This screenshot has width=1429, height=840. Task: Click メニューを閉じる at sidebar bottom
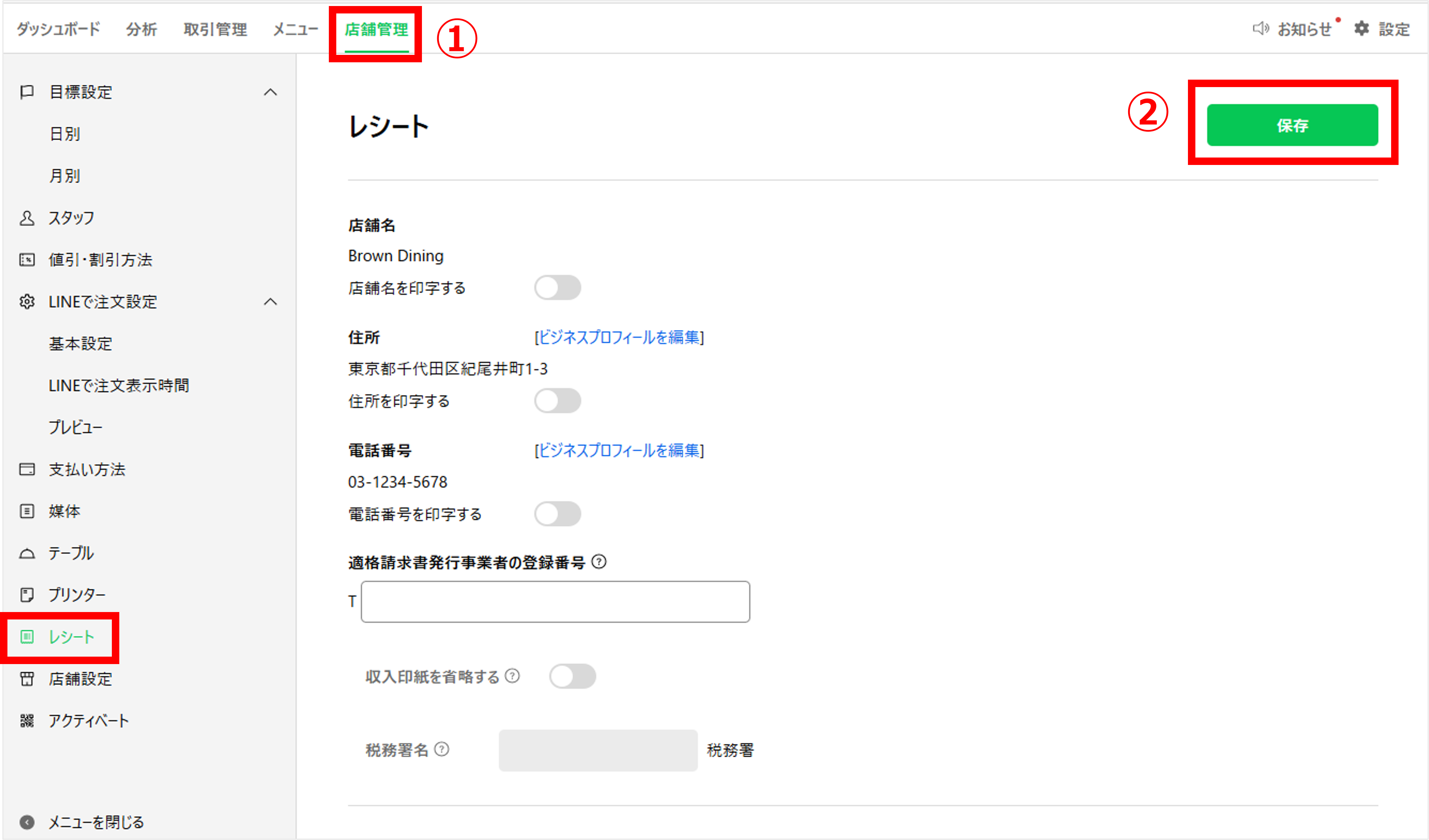click(x=96, y=822)
